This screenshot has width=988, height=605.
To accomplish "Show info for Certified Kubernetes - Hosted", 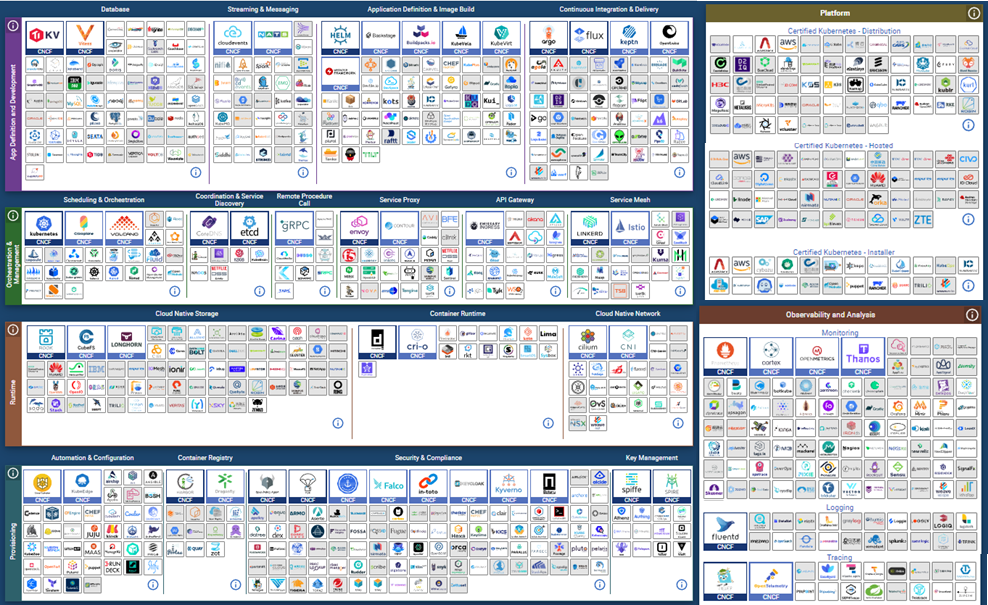I will (968, 219).
